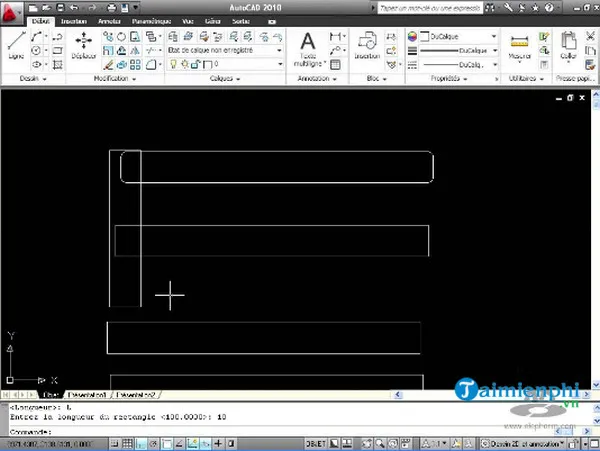Click the copy objects tool in Modification
Viewport: 600px width, 451px height.
108,37
